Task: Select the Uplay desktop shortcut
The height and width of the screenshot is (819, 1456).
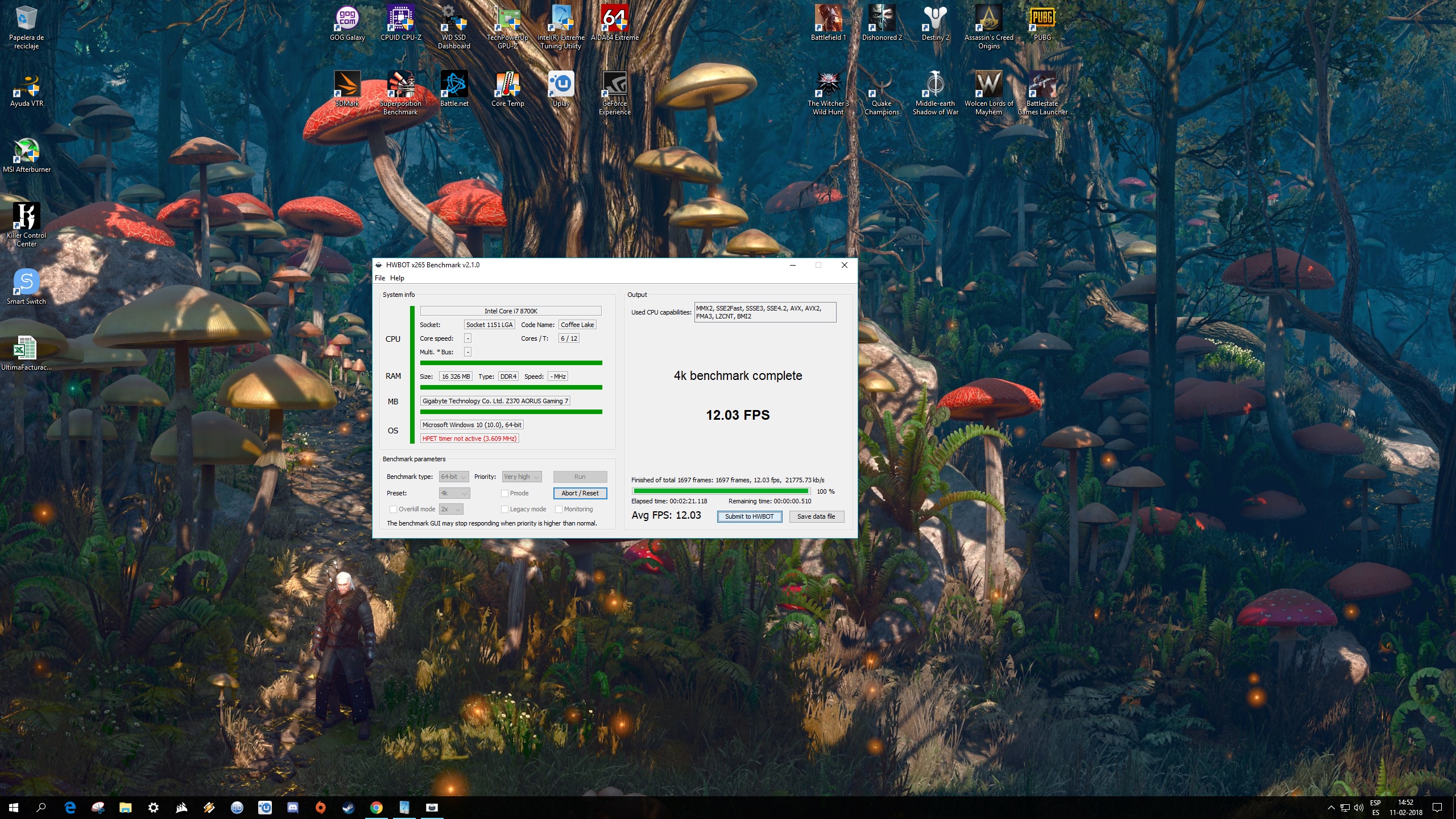Action: pos(561,89)
